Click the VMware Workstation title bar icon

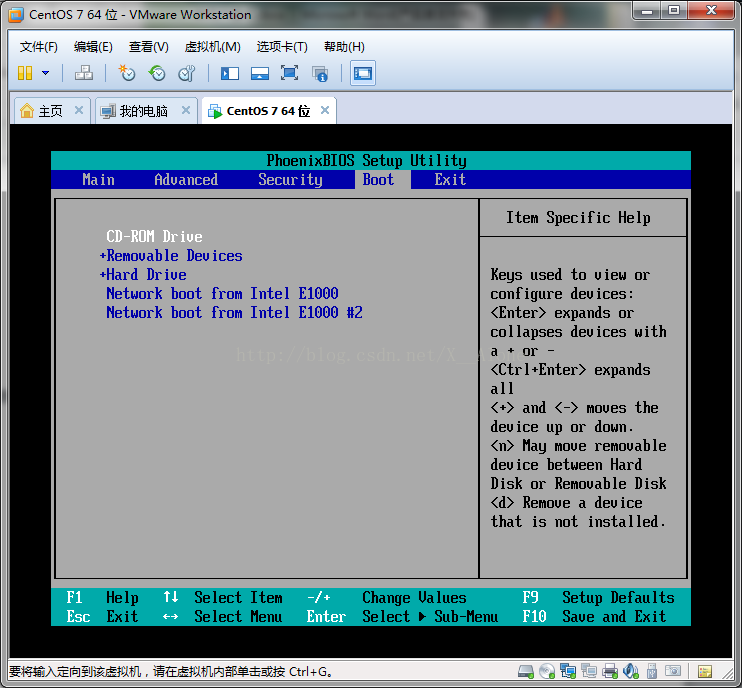tap(16, 15)
